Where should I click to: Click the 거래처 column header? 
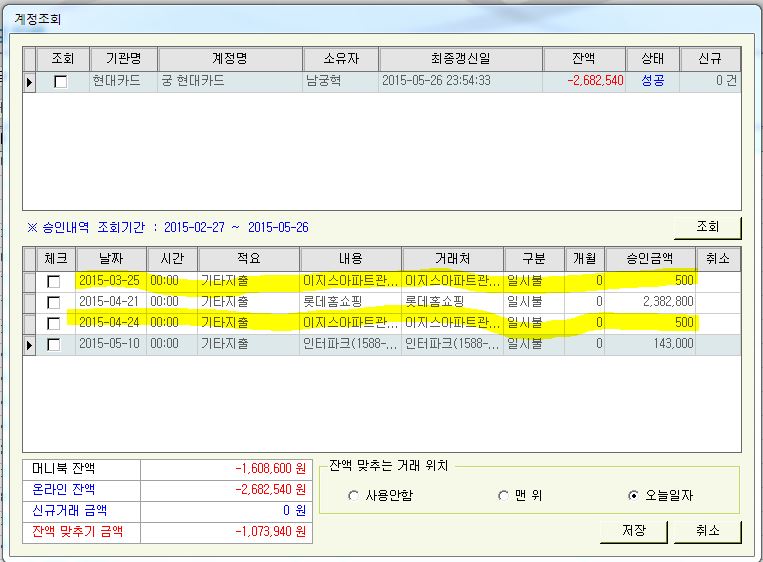click(452, 259)
